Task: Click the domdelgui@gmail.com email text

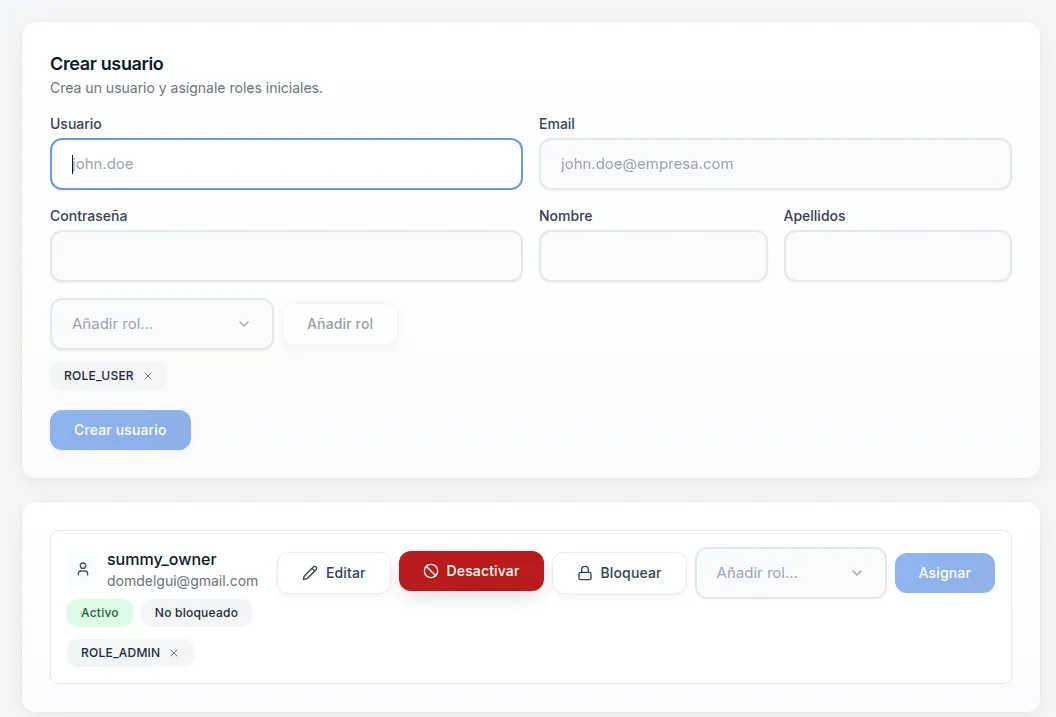Action: (182, 581)
